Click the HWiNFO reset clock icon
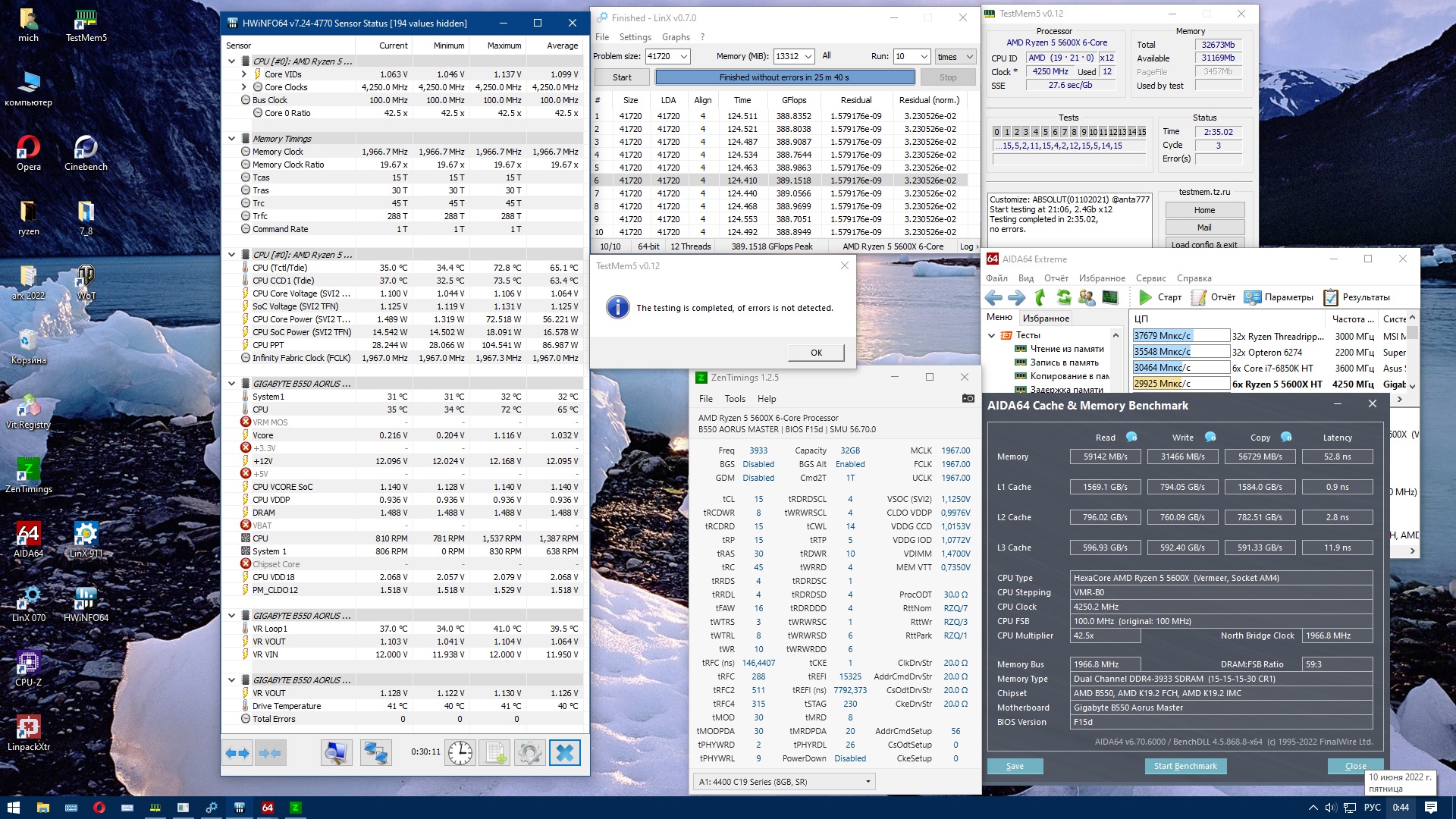Screen dimensions: 1456x819 (x=460, y=752)
